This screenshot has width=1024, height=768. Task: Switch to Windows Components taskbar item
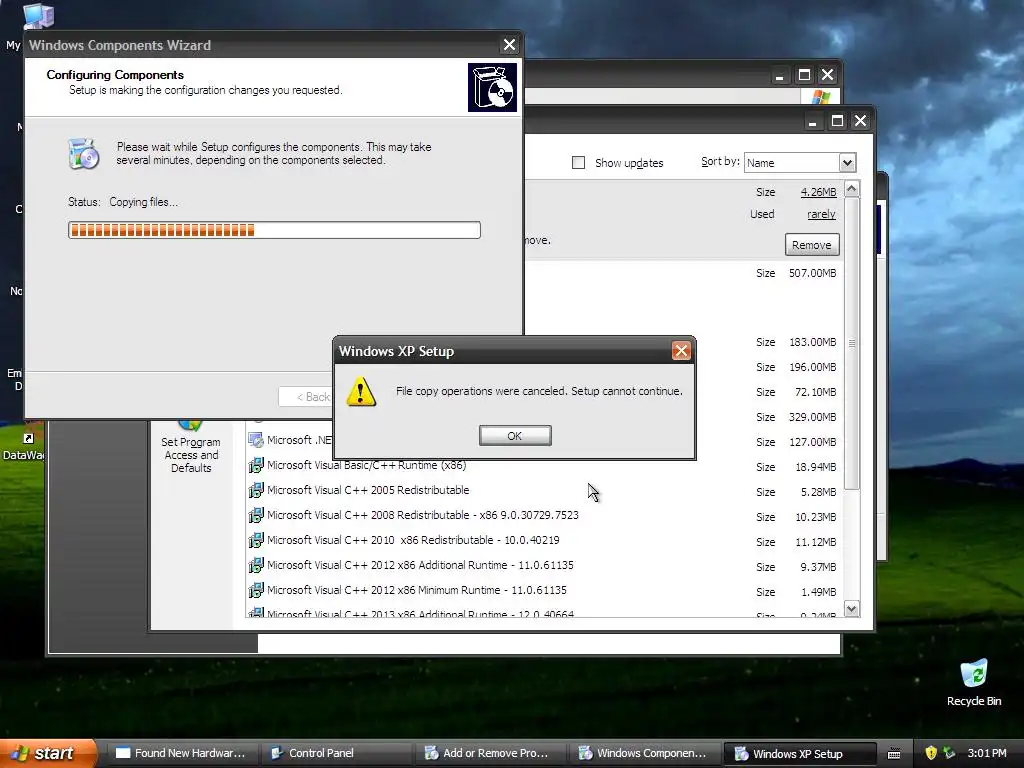click(646, 753)
